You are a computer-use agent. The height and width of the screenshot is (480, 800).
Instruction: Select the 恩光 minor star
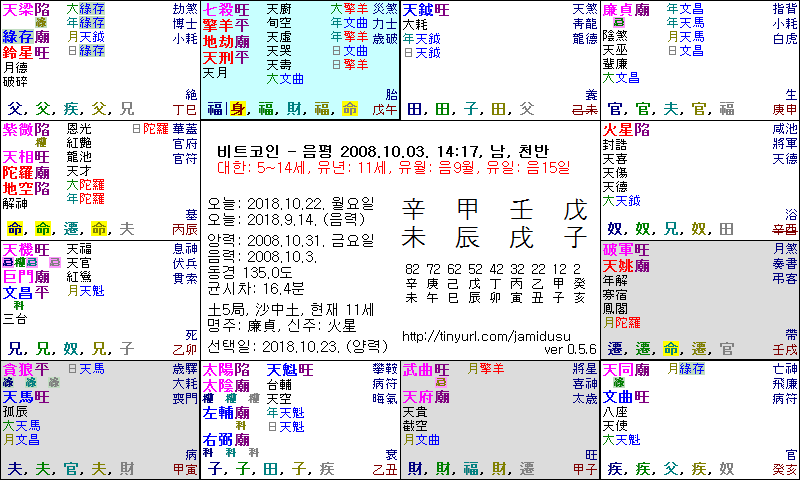[79, 129]
